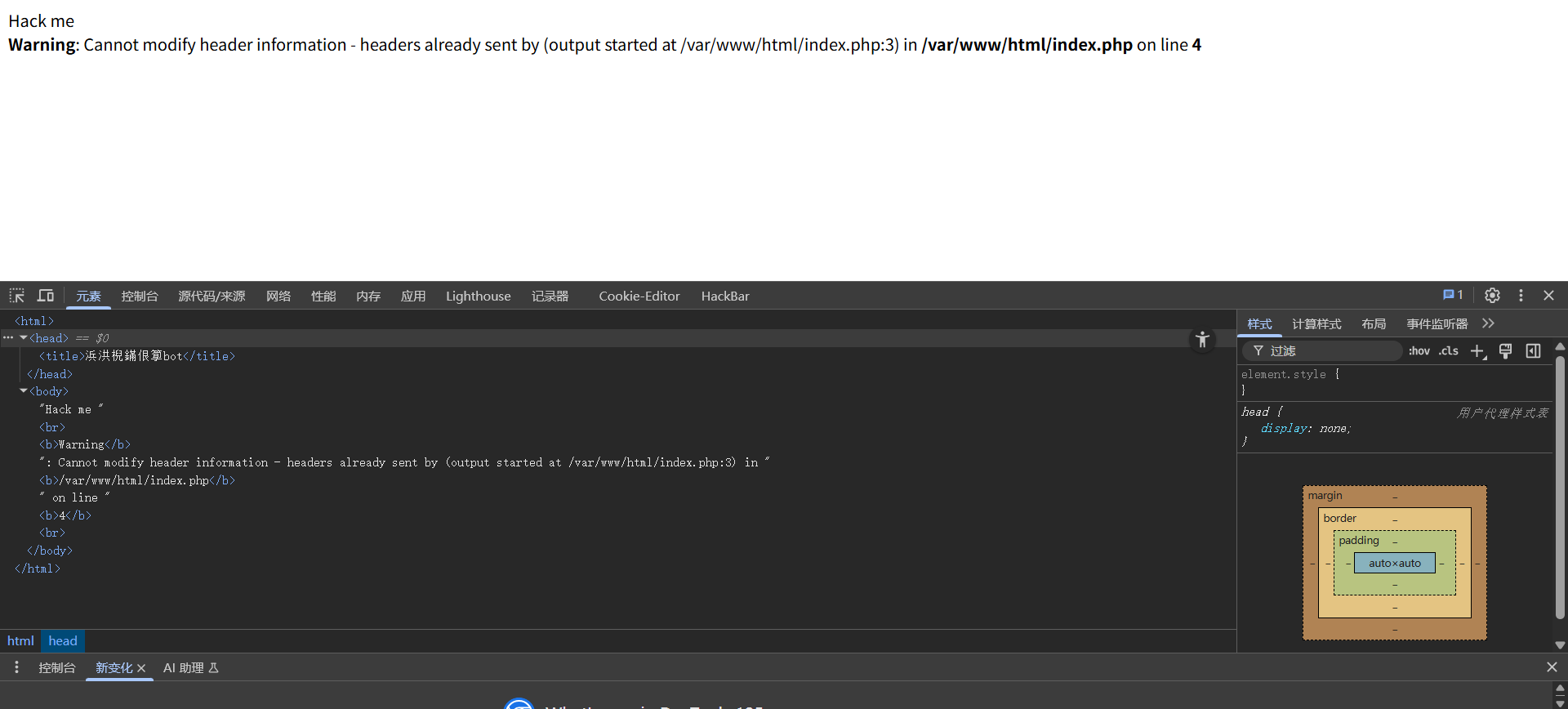Select the closing </head> tag
This screenshot has height=709, width=1568.
pyautogui.click(x=50, y=374)
